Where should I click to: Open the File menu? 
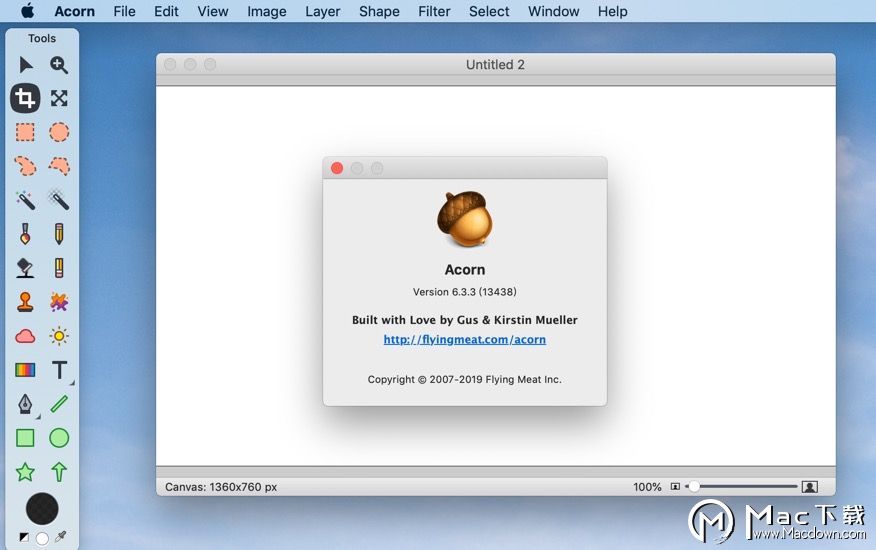(x=124, y=11)
